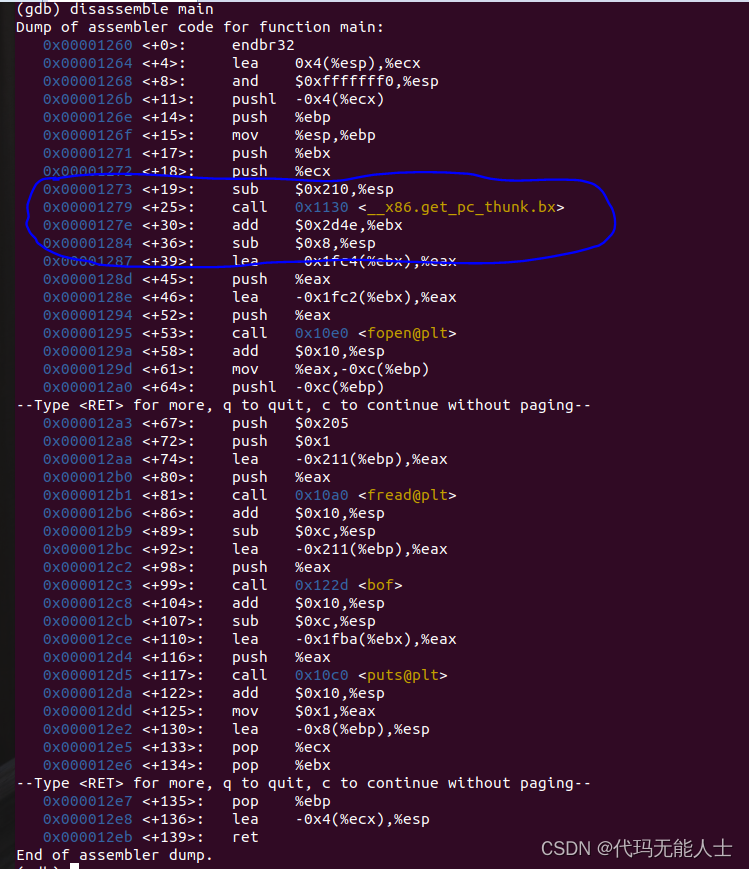Click offset label "<+17>:"
This screenshot has width=749, height=869.
pos(169,153)
